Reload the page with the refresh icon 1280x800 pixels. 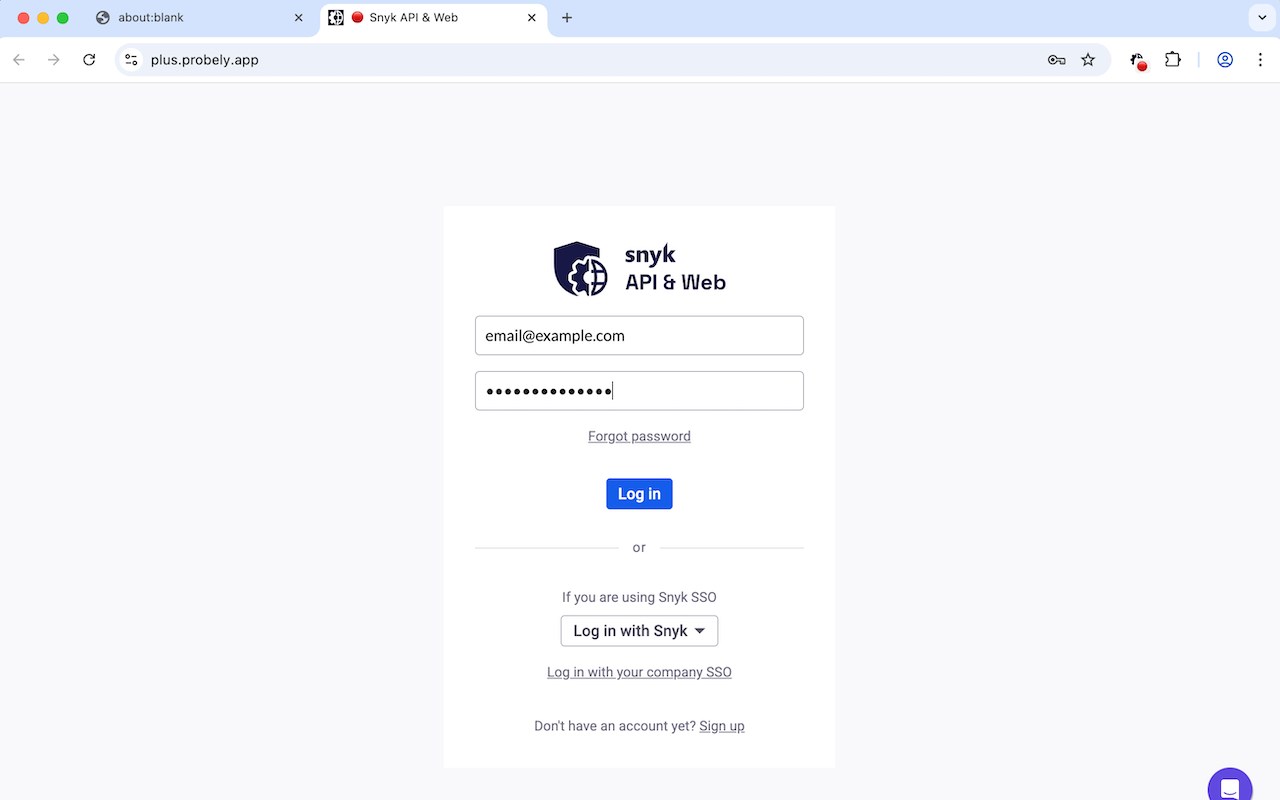point(89,60)
